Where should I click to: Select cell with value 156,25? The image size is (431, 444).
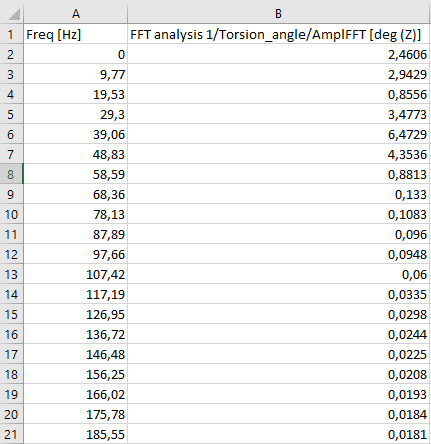pyautogui.click(x=76, y=374)
